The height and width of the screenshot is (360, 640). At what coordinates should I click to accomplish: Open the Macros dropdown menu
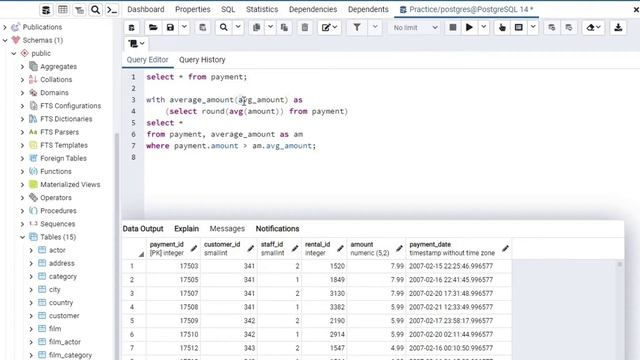coord(136,43)
